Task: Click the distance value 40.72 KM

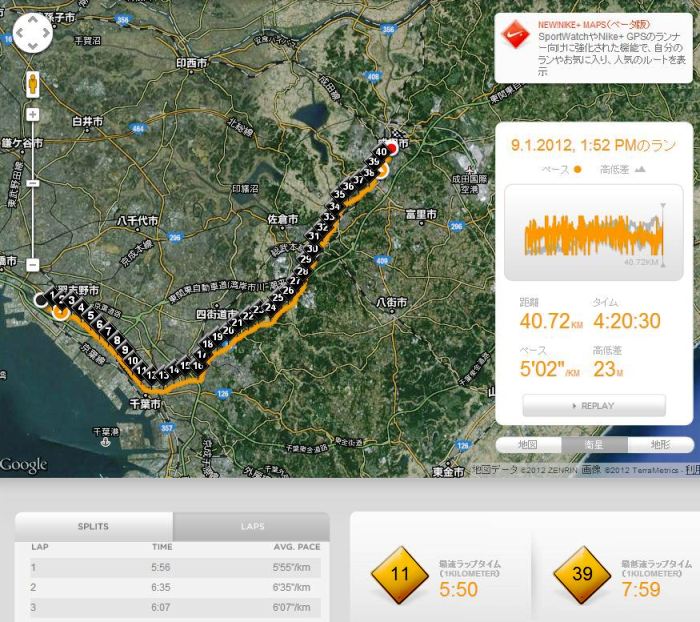Action: pos(551,321)
